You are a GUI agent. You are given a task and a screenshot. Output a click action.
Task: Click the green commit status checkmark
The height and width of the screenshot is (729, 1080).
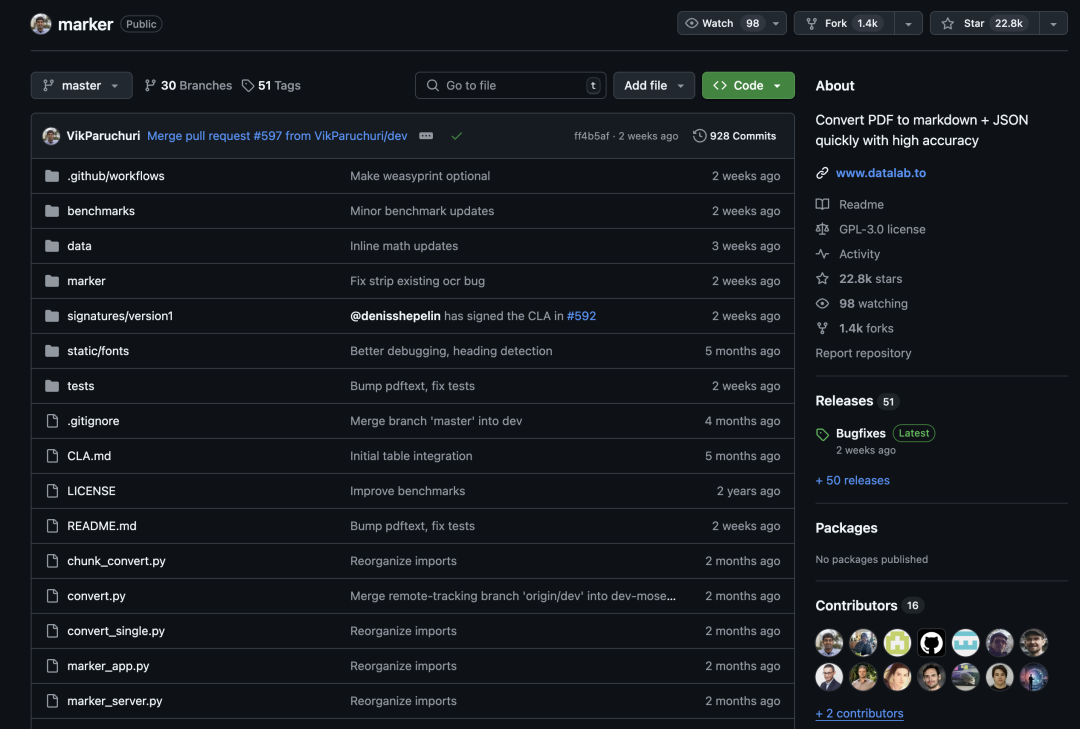coord(456,136)
